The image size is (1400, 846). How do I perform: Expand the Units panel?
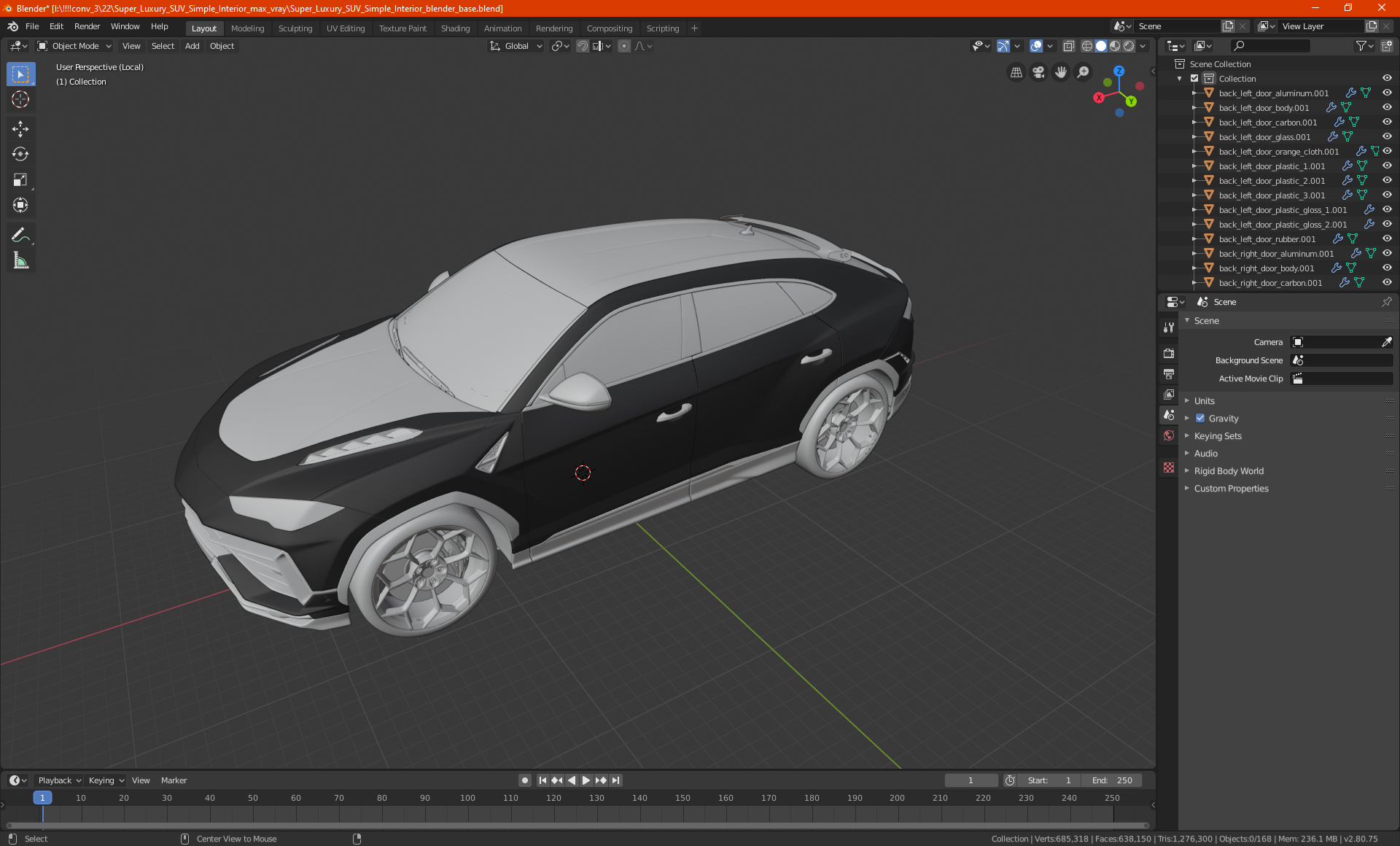coord(1204,401)
